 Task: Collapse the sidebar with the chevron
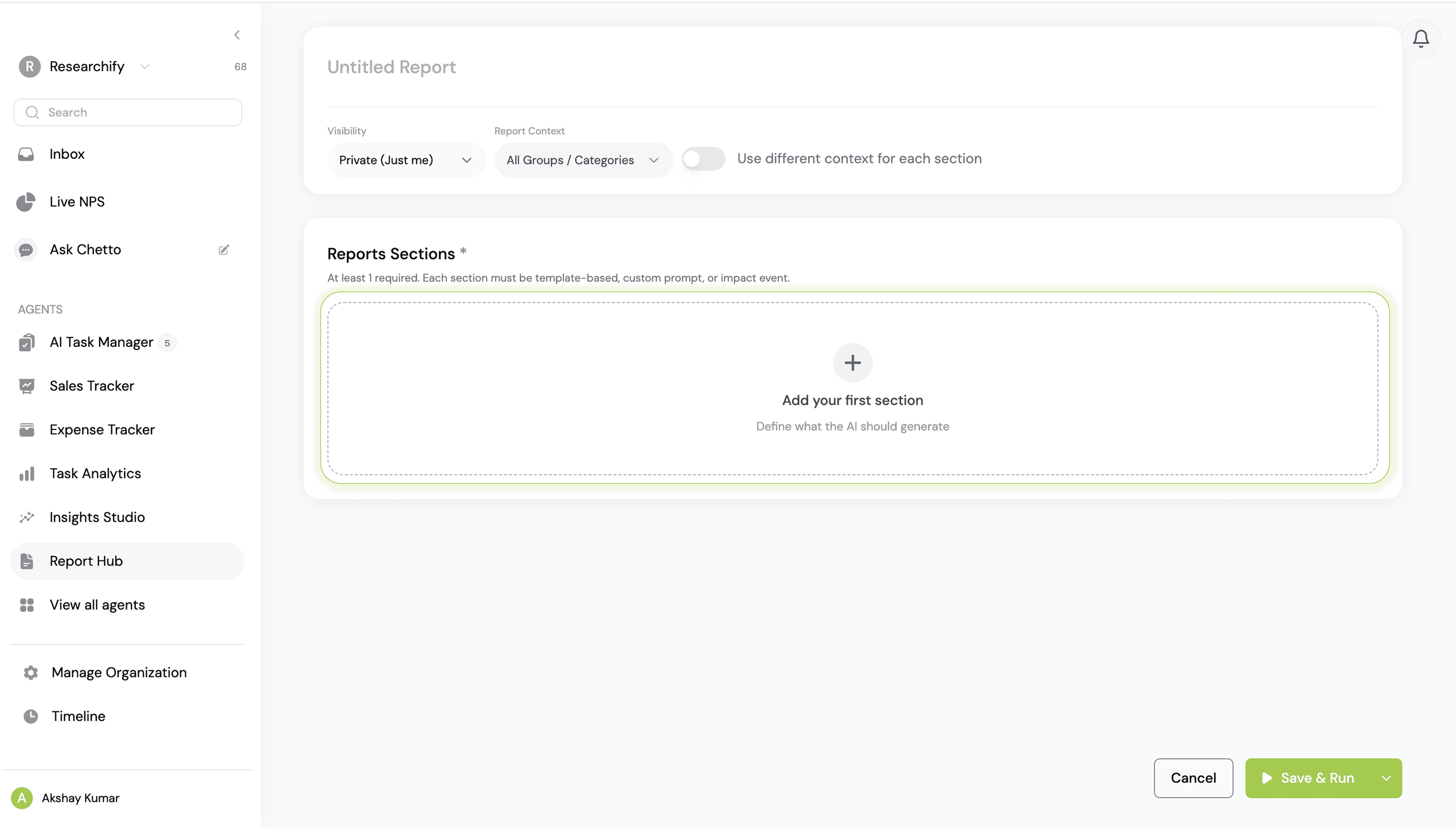click(237, 35)
